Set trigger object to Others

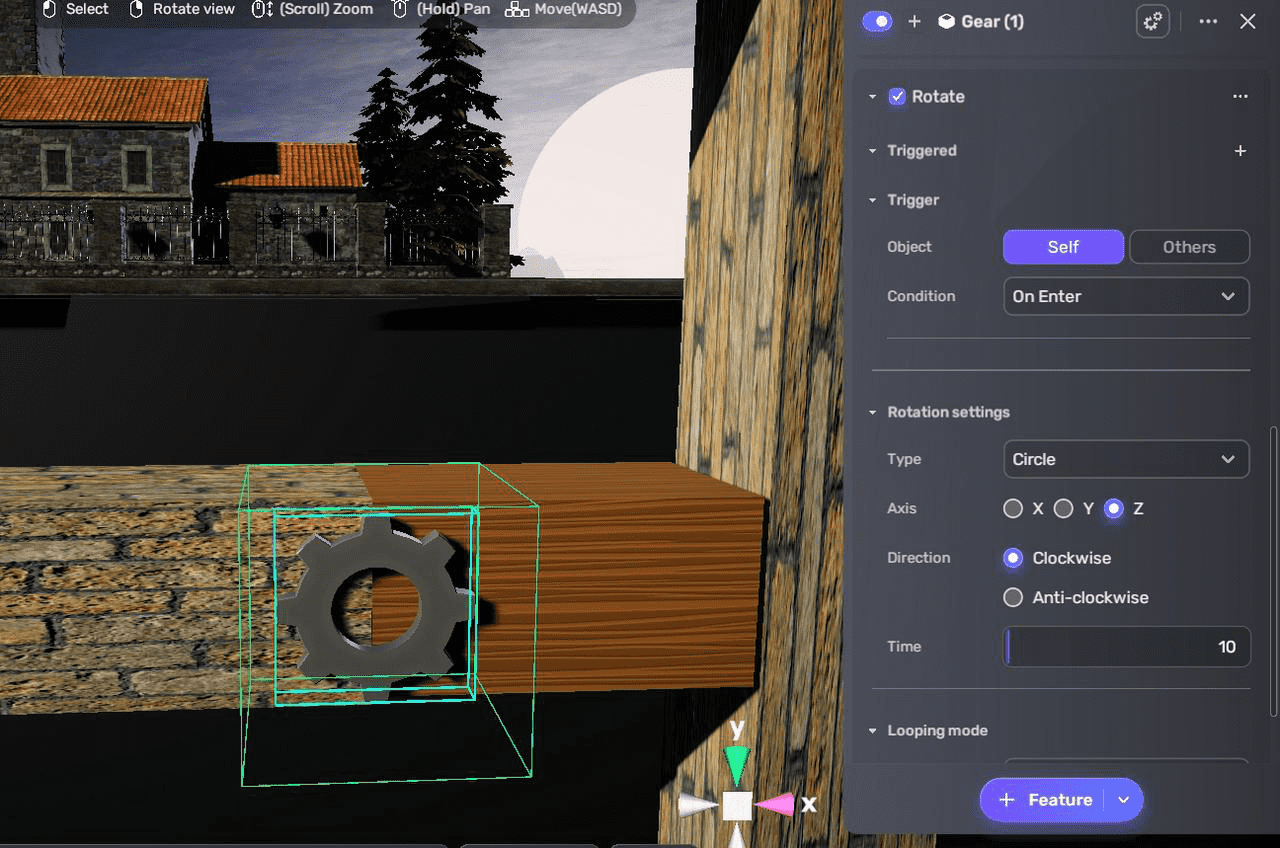coord(1189,247)
